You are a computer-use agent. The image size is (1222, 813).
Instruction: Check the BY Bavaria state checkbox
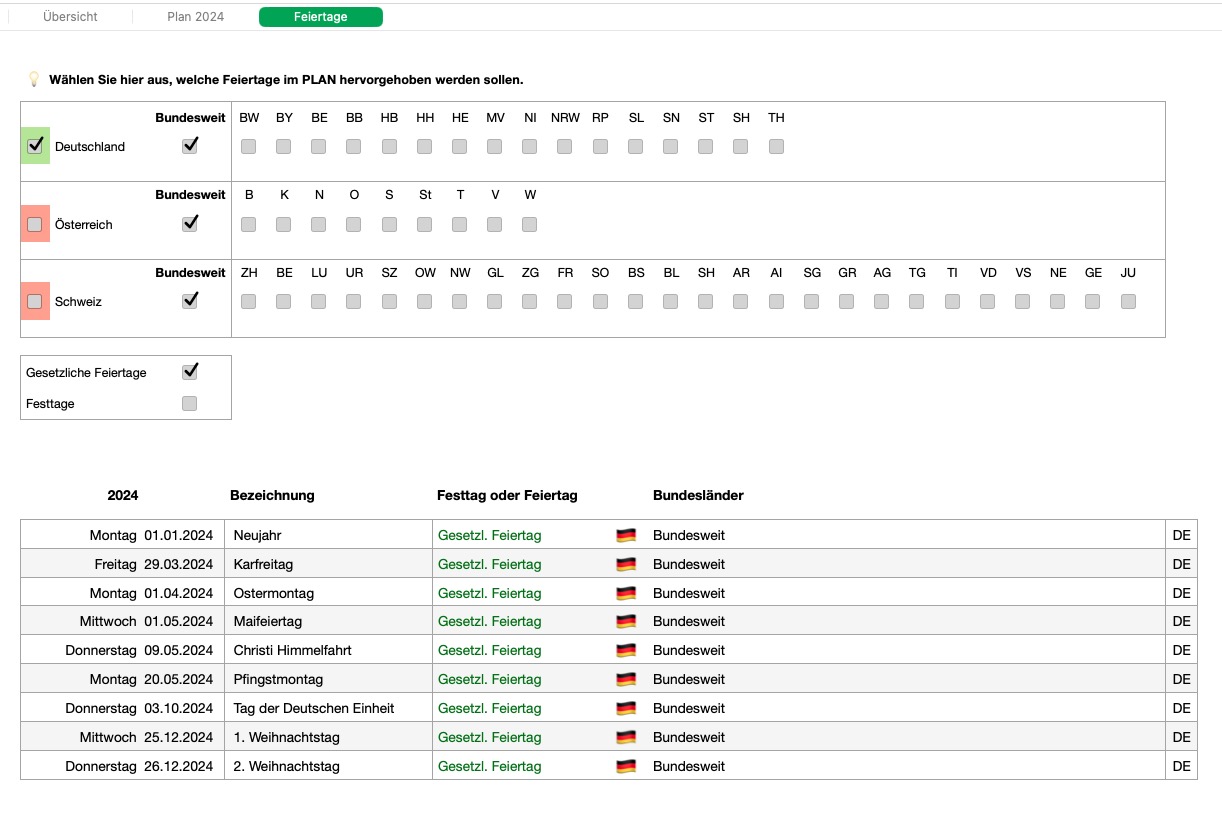point(284,147)
